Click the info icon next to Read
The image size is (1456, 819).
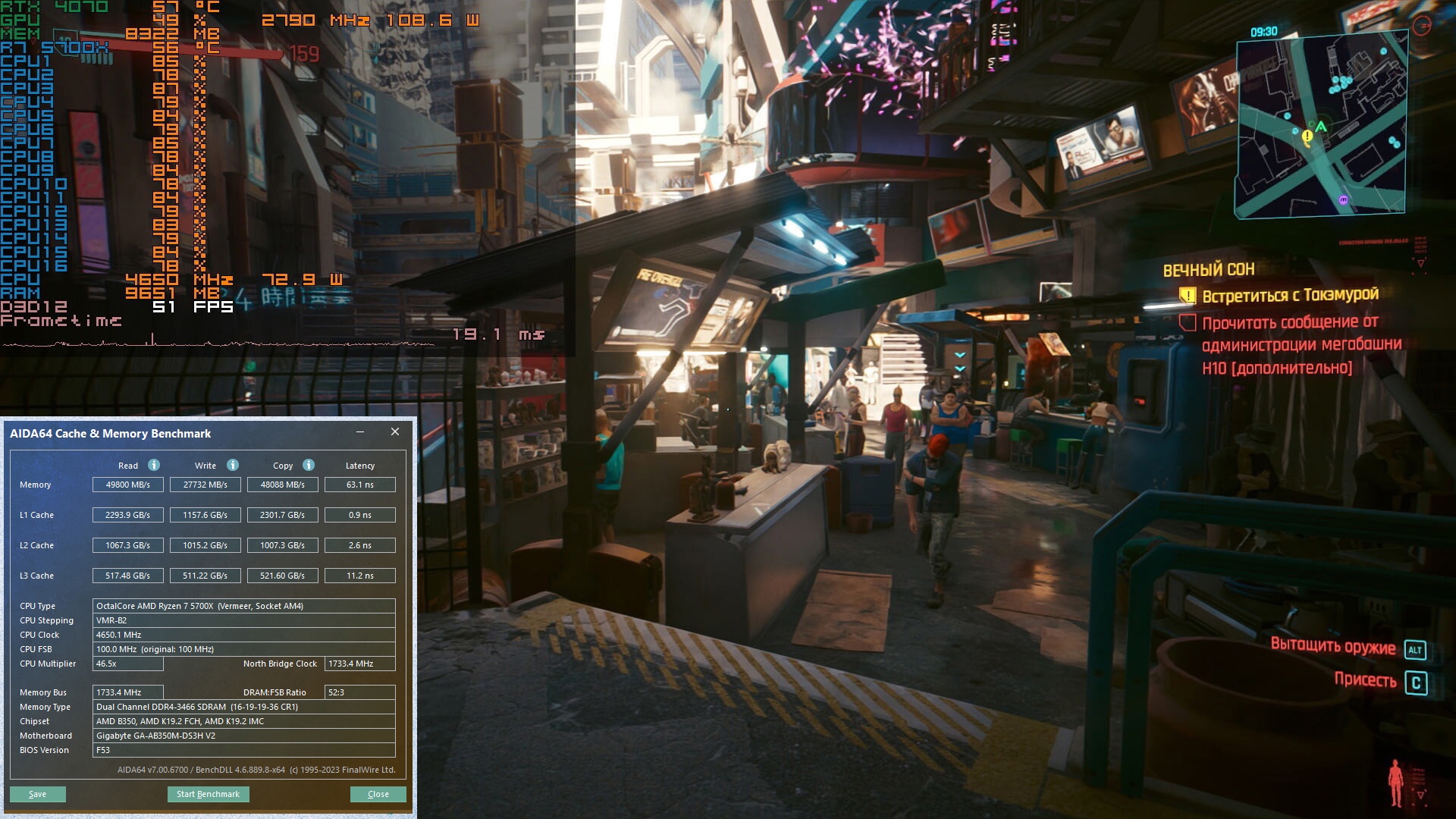click(154, 465)
